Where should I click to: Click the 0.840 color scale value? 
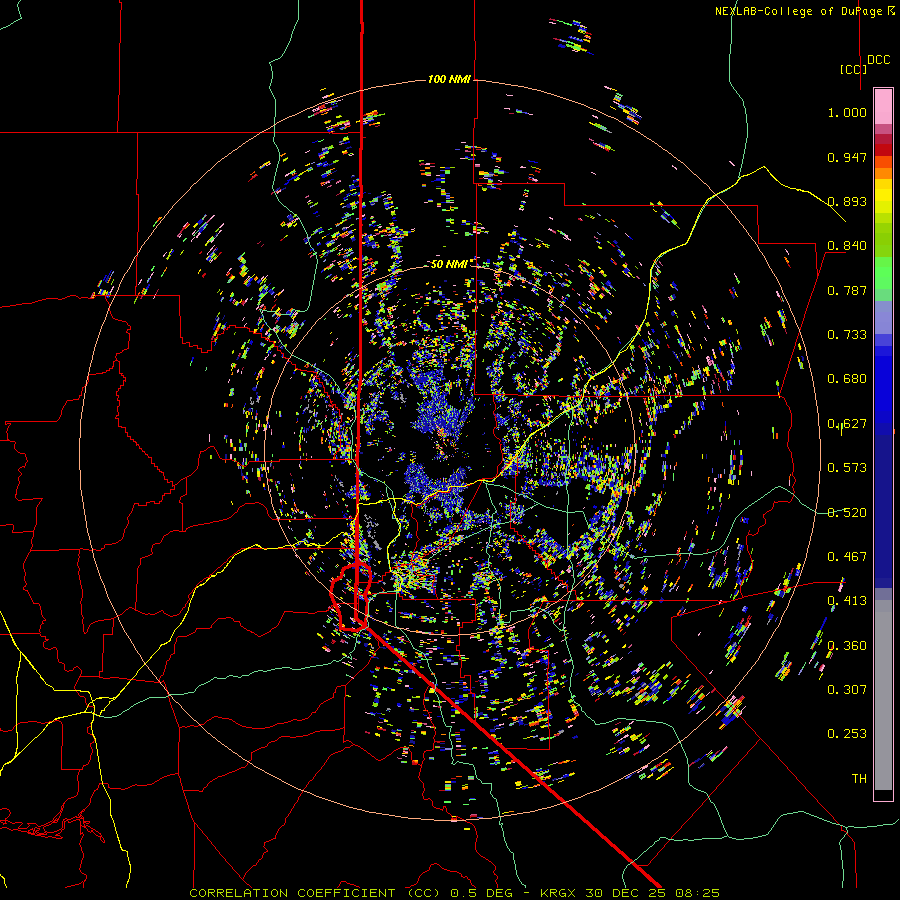tap(847, 246)
